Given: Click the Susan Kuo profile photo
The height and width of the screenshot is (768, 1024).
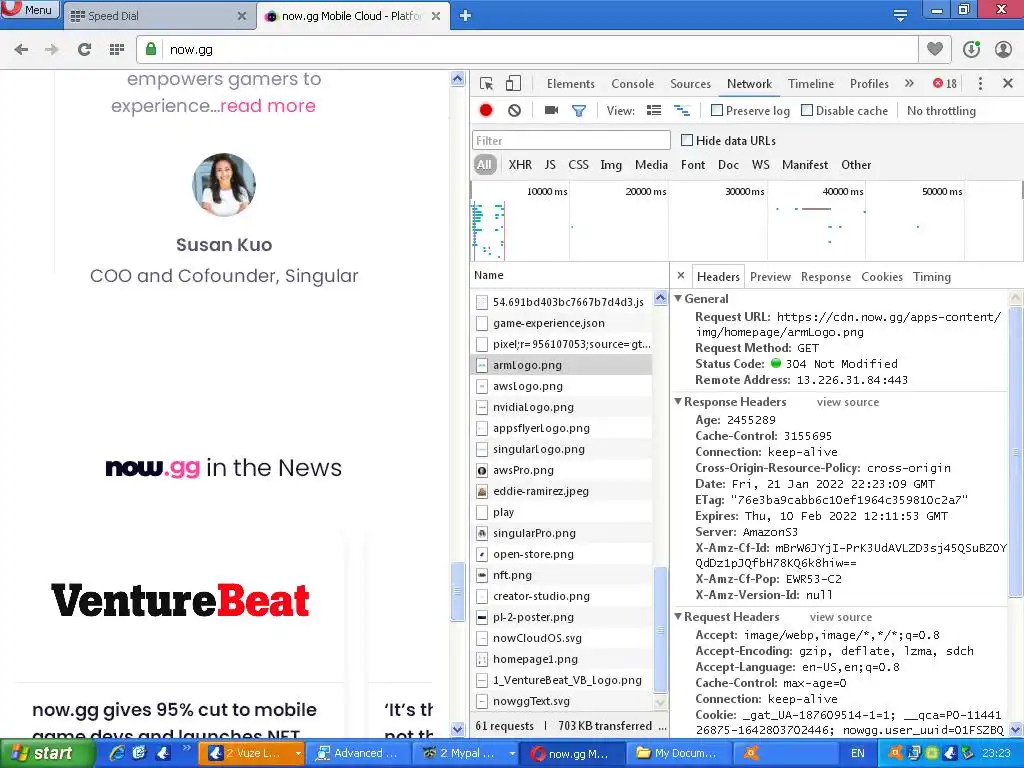Looking at the screenshot, I should [x=224, y=185].
